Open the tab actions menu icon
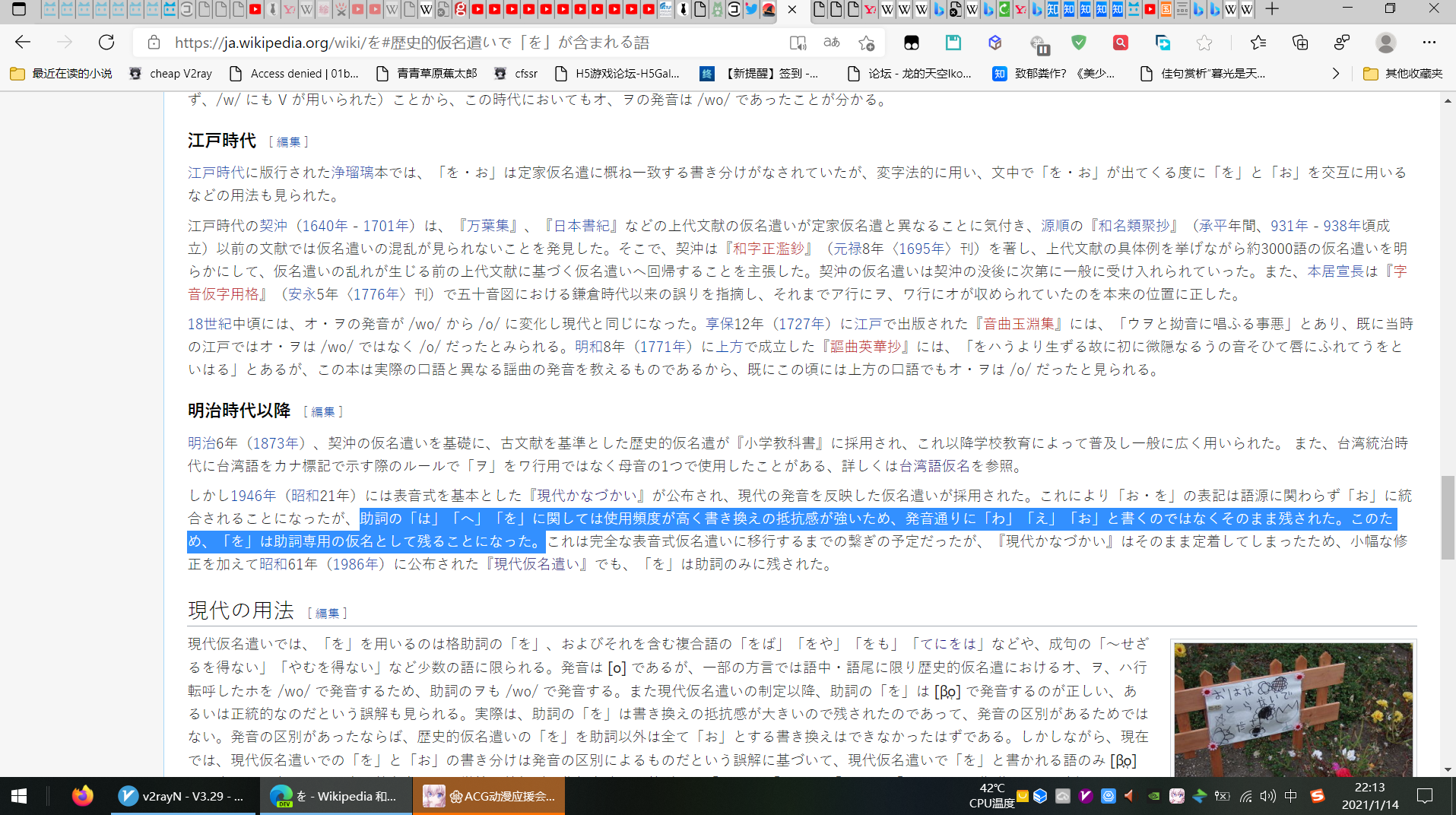The height and width of the screenshot is (815, 1456). (19, 10)
